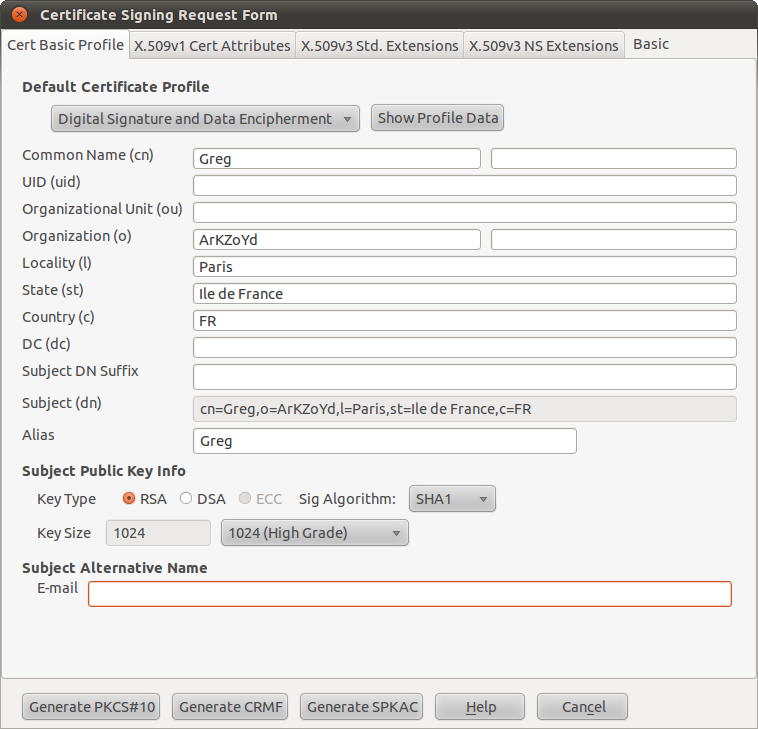This screenshot has height=729, width=758.
Task: Focus the Subject DN Suffix field
Action: 465,377
